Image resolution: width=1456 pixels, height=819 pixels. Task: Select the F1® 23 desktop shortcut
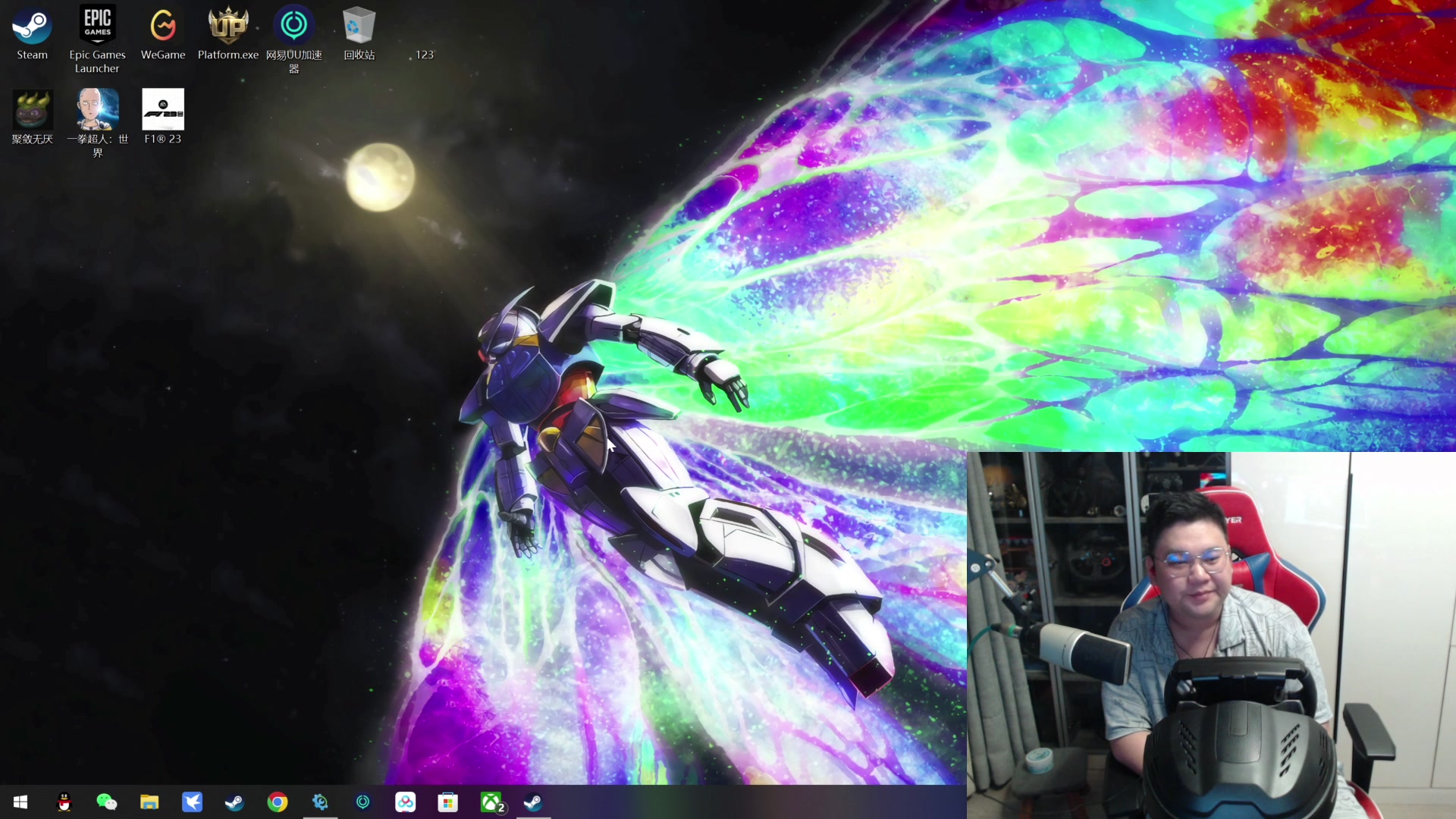pyautogui.click(x=163, y=118)
